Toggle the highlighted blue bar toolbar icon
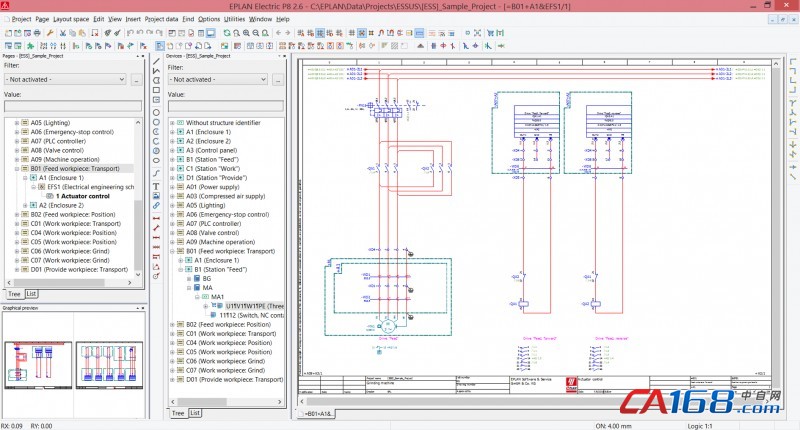Image resolution: width=800 pixels, height=430 pixels. coord(419,33)
